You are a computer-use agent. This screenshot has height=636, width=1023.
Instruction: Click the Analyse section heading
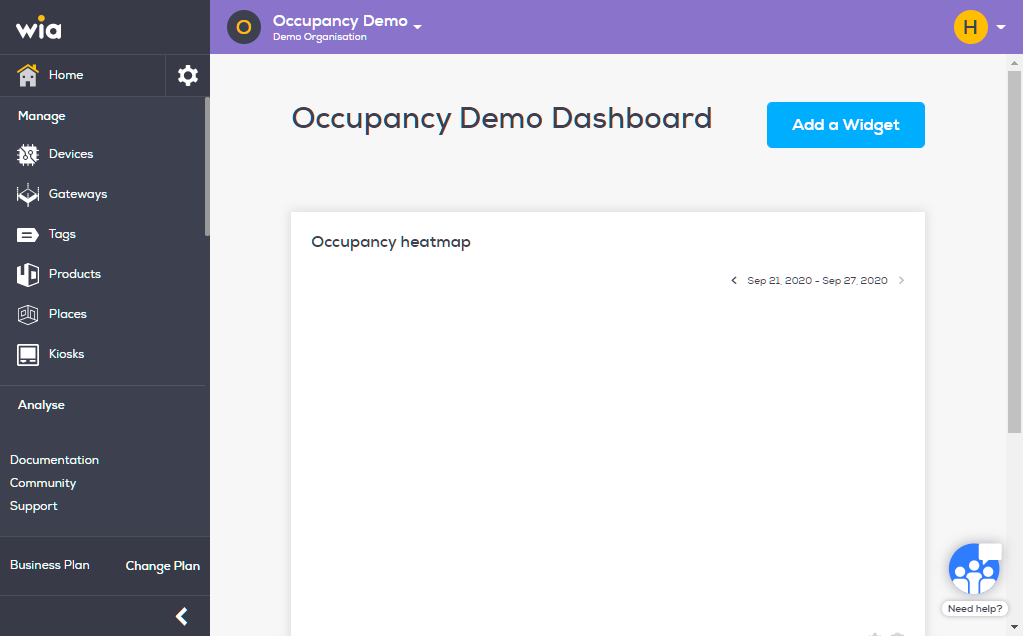[41, 405]
